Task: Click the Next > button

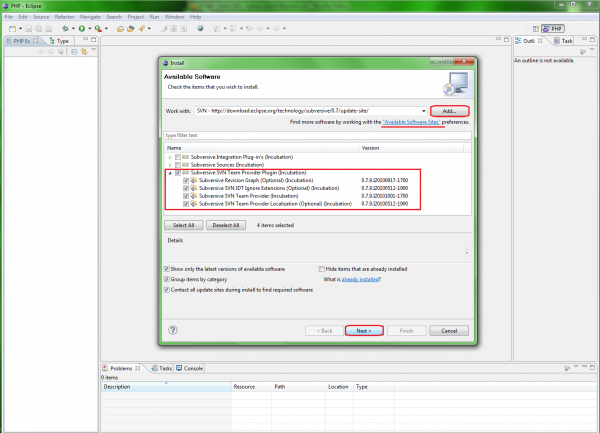Action: point(364,331)
